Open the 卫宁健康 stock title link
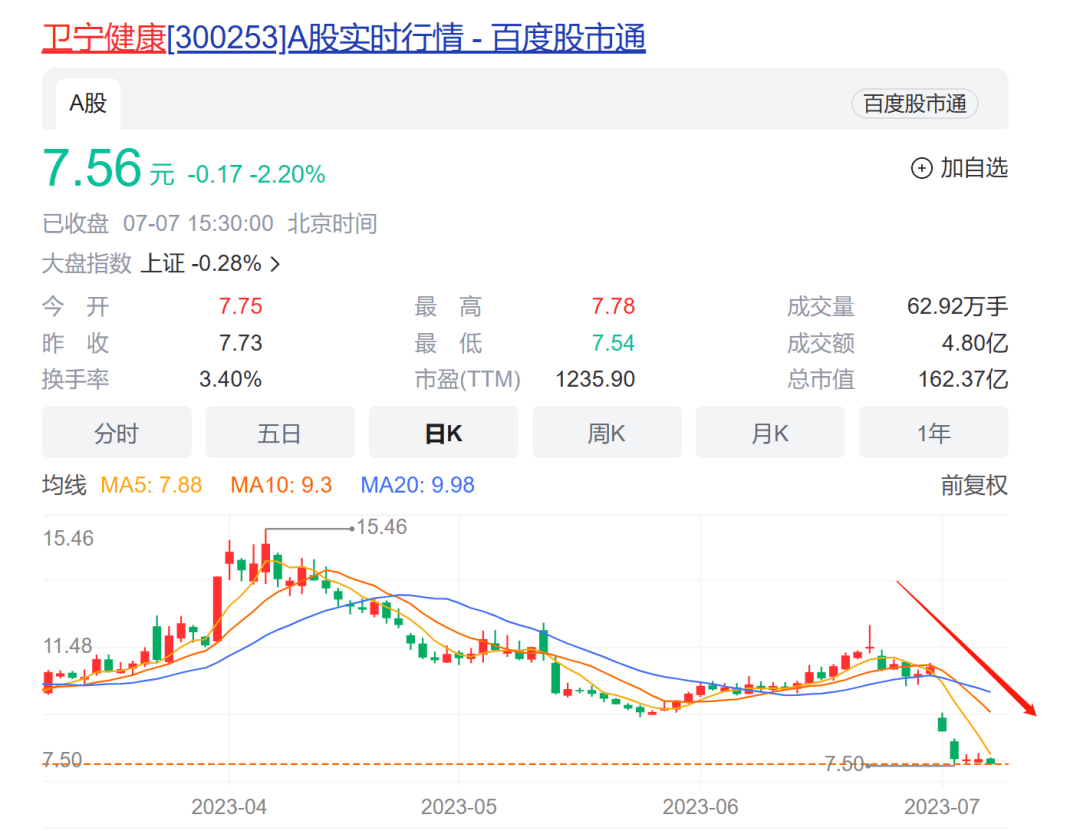 coord(343,38)
